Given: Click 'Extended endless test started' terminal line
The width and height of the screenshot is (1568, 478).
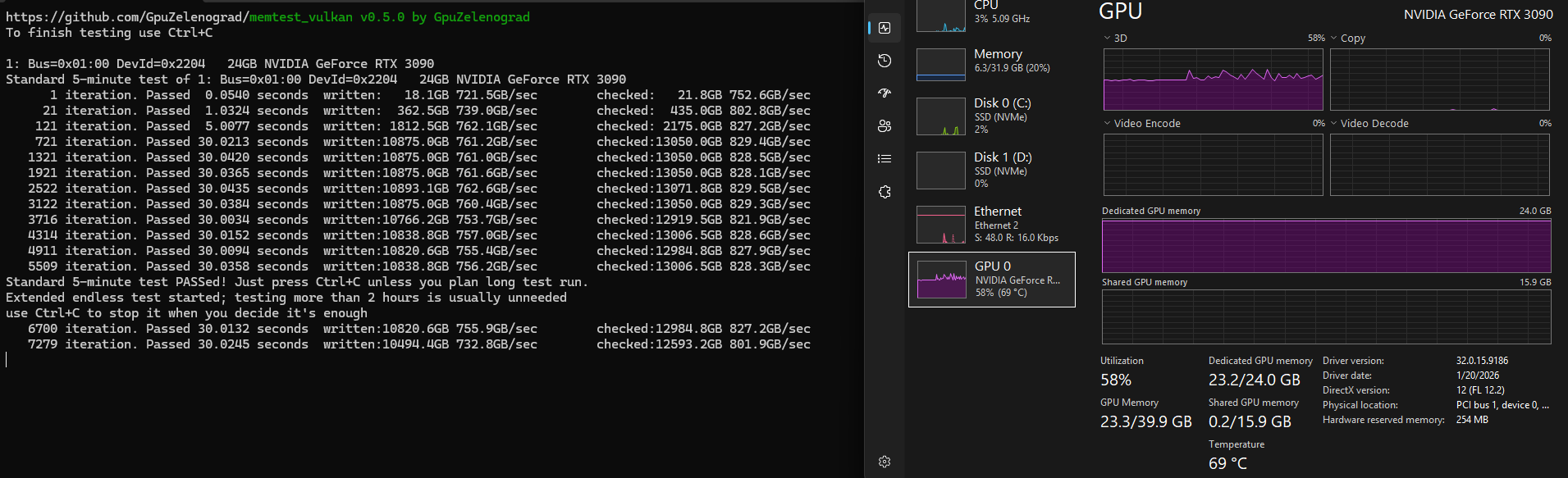Looking at the screenshot, I should 286,298.
